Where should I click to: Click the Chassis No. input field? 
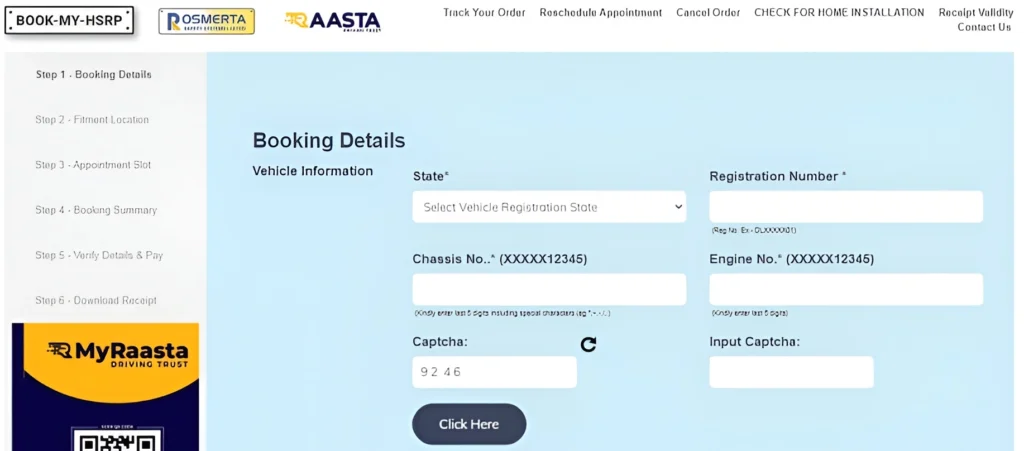[x=549, y=289]
